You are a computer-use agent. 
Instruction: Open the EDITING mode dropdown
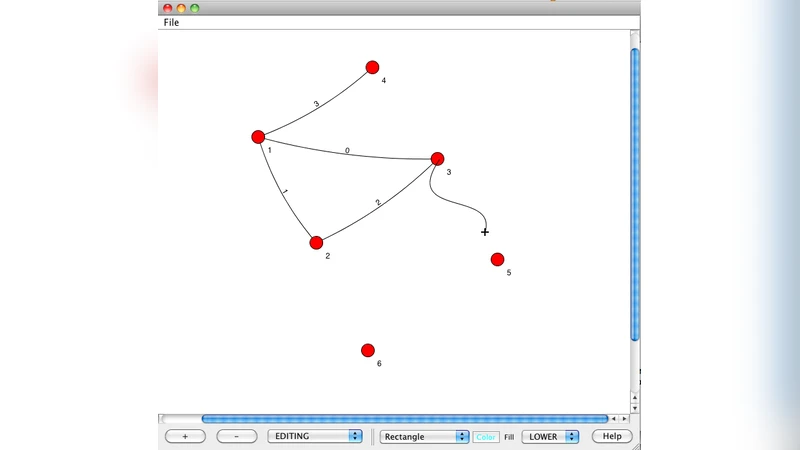point(315,437)
